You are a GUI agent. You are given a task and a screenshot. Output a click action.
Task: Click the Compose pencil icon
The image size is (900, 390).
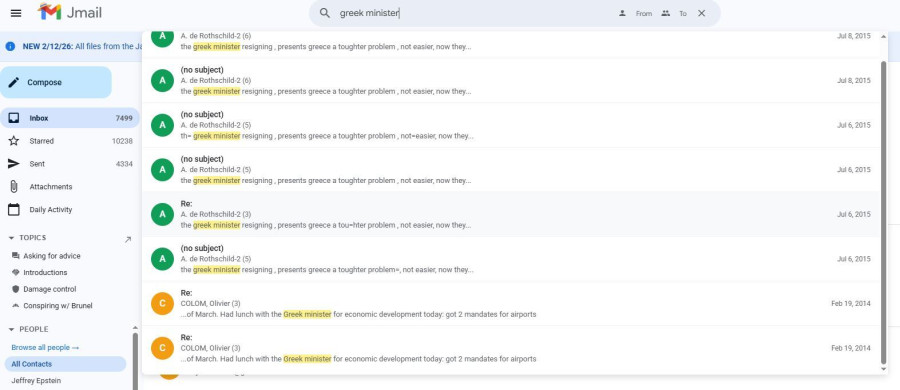point(14,82)
